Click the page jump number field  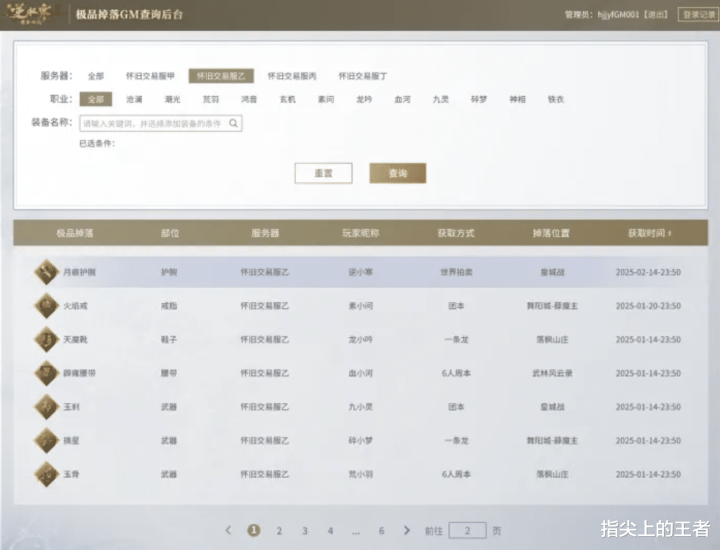pos(467,530)
